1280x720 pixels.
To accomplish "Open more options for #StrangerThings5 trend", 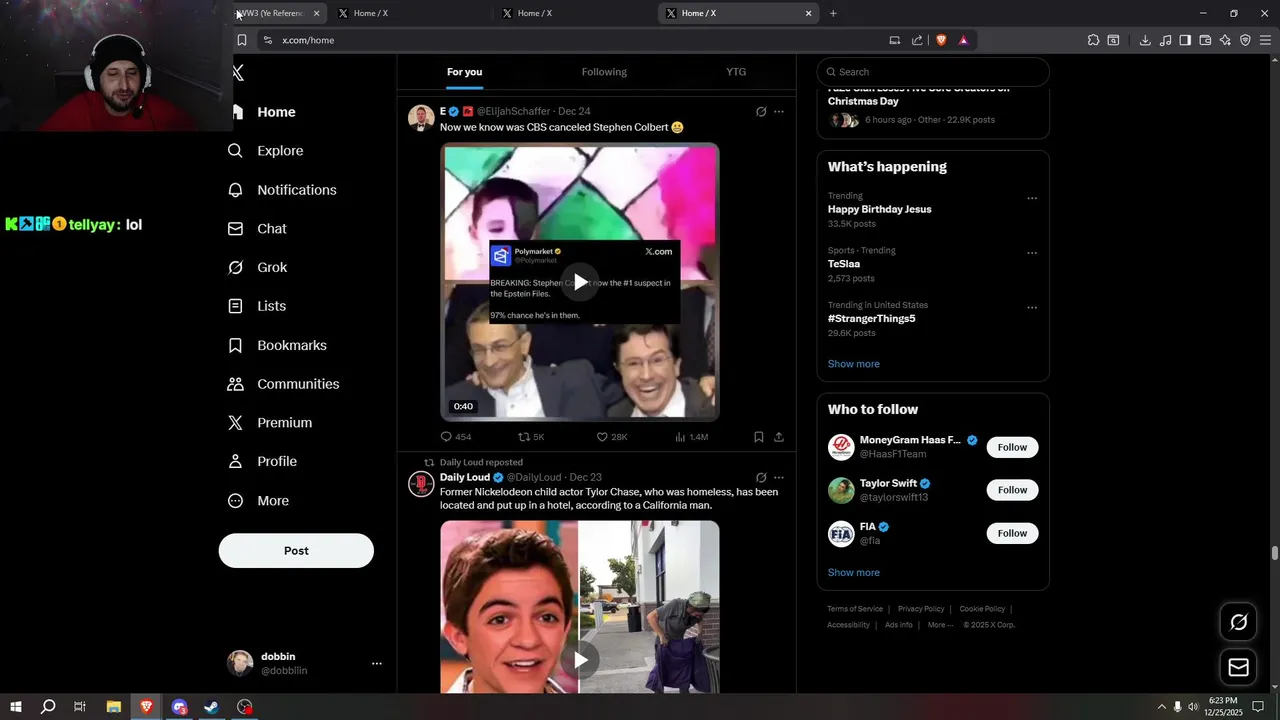I will coord(1032,308).
